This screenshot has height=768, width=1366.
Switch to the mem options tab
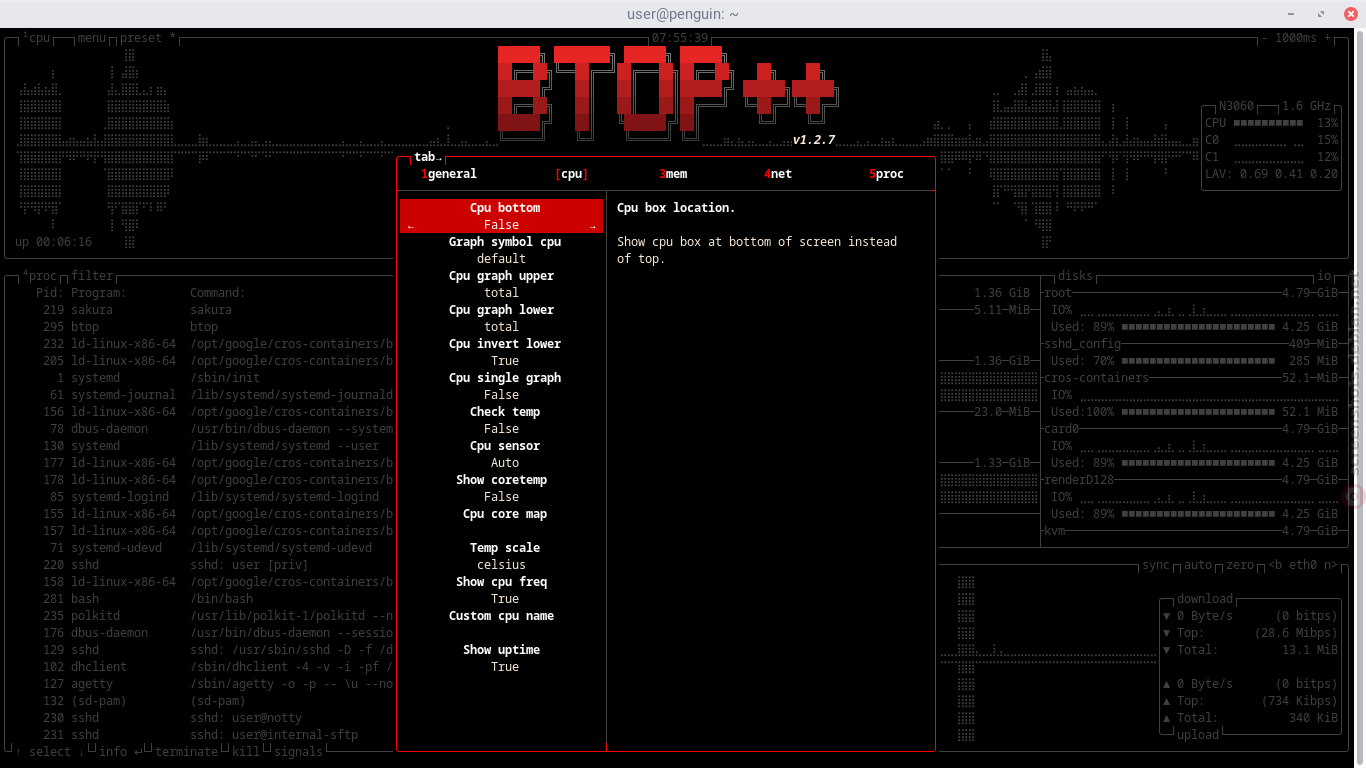click(673, 174)
